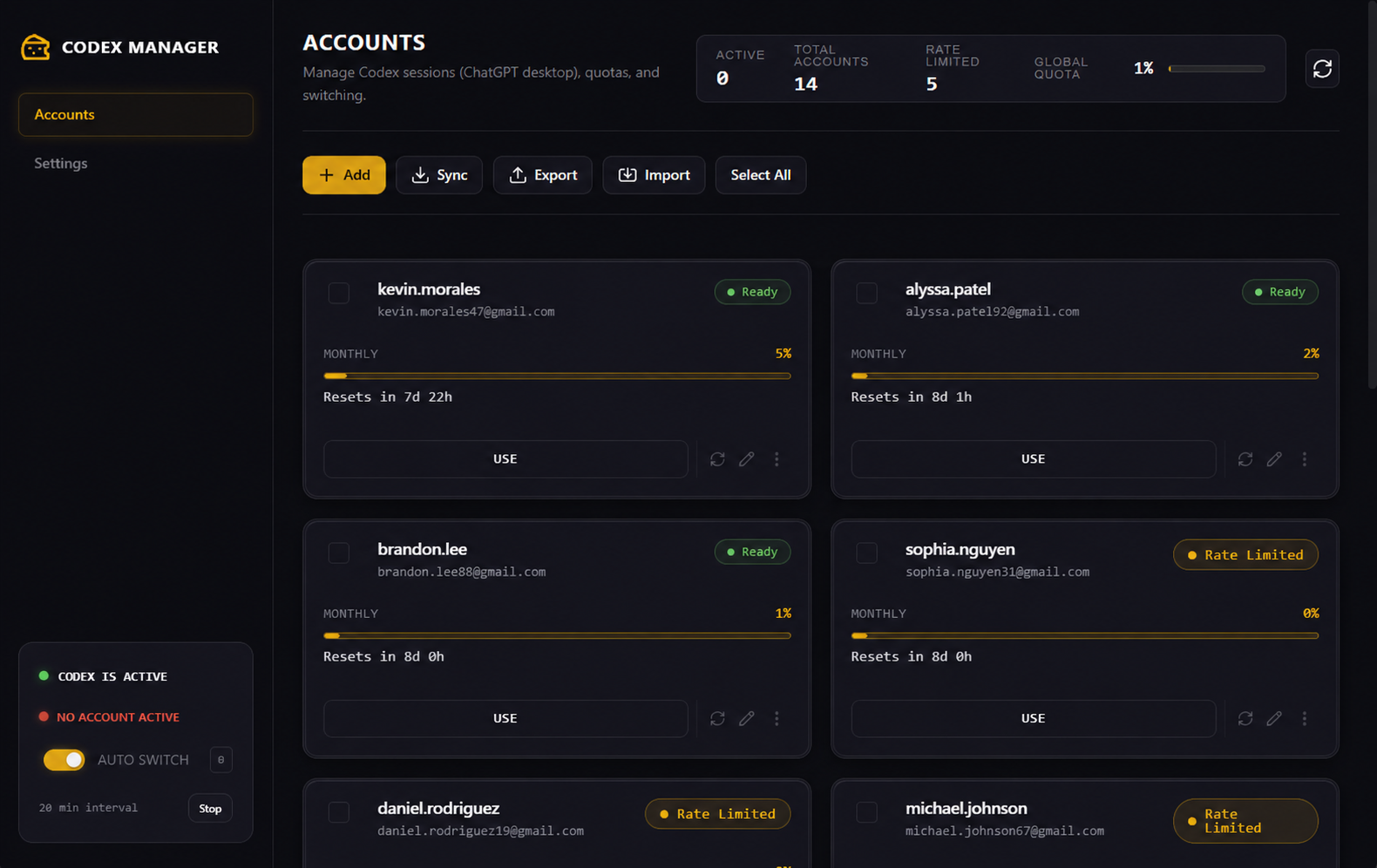Click alyssa.patel monthly usage bar
The height and width of the screenshot is (868, 1377).
[1084, 376]
